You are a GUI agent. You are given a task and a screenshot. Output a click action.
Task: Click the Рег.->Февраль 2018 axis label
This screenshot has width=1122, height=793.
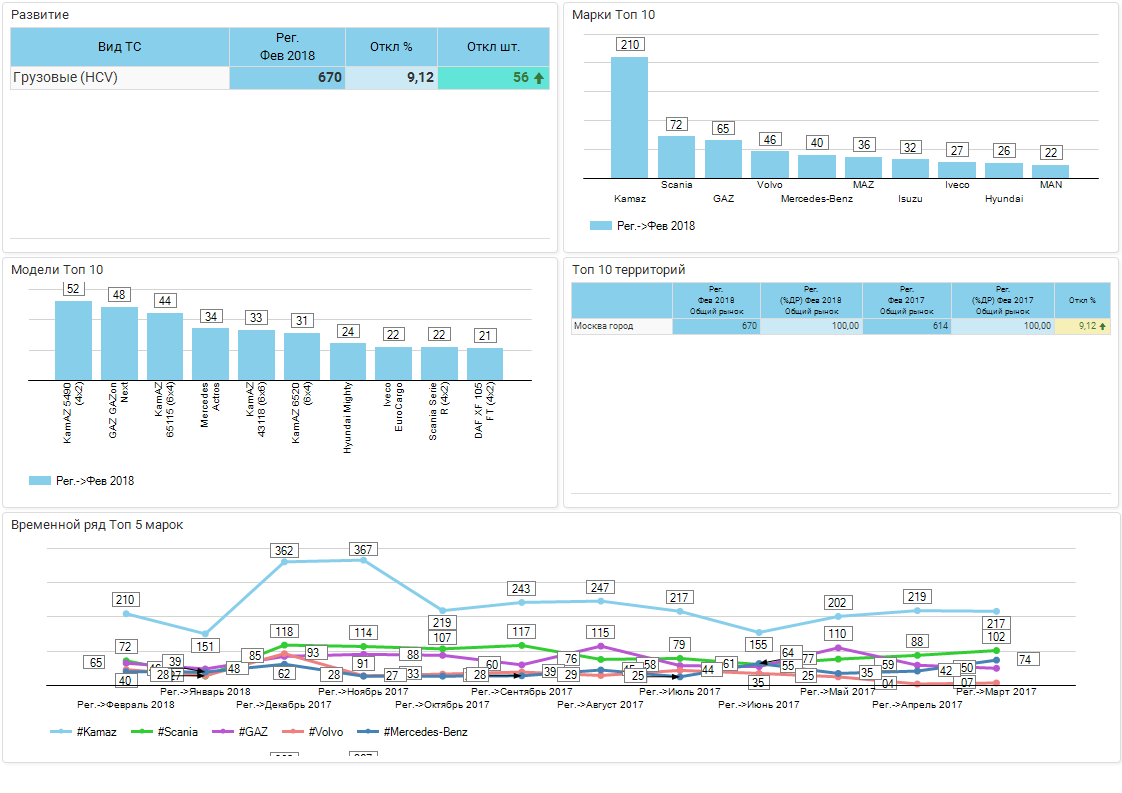tap(126, 705)
